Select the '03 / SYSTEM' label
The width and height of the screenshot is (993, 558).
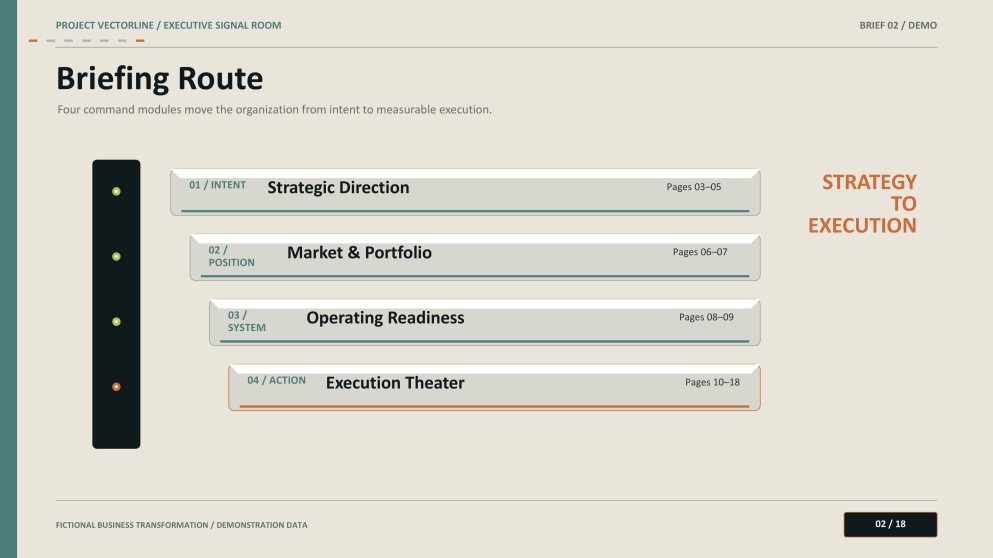tap(247, 321)
